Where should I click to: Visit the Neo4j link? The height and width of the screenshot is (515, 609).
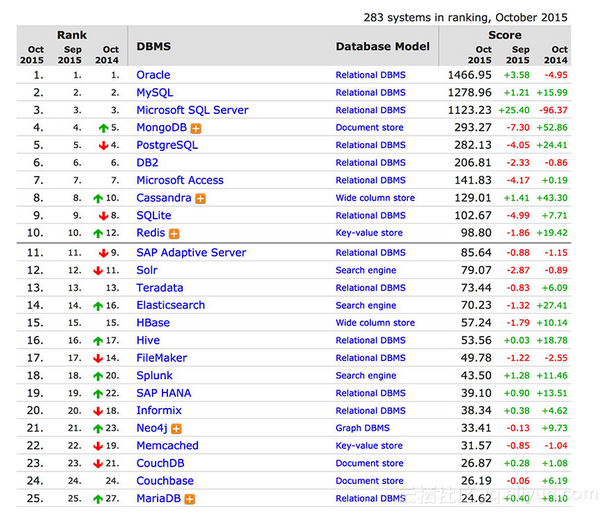[152, 428]
